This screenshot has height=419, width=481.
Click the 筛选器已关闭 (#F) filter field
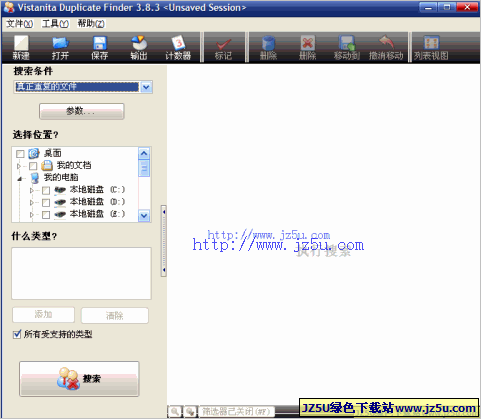(237, 412)
